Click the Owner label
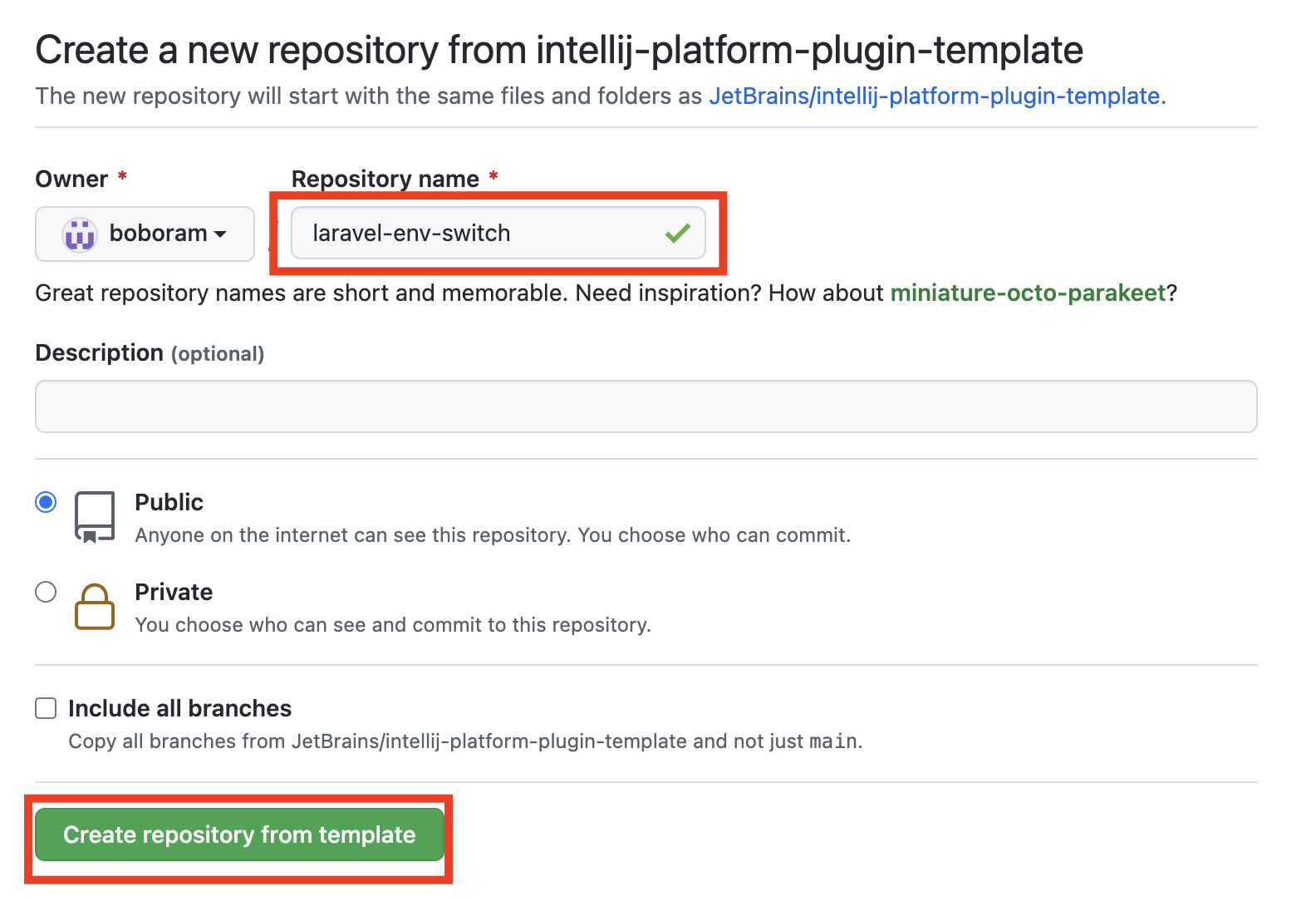This screenshot has width=1316, height=901. click(71, 179)
